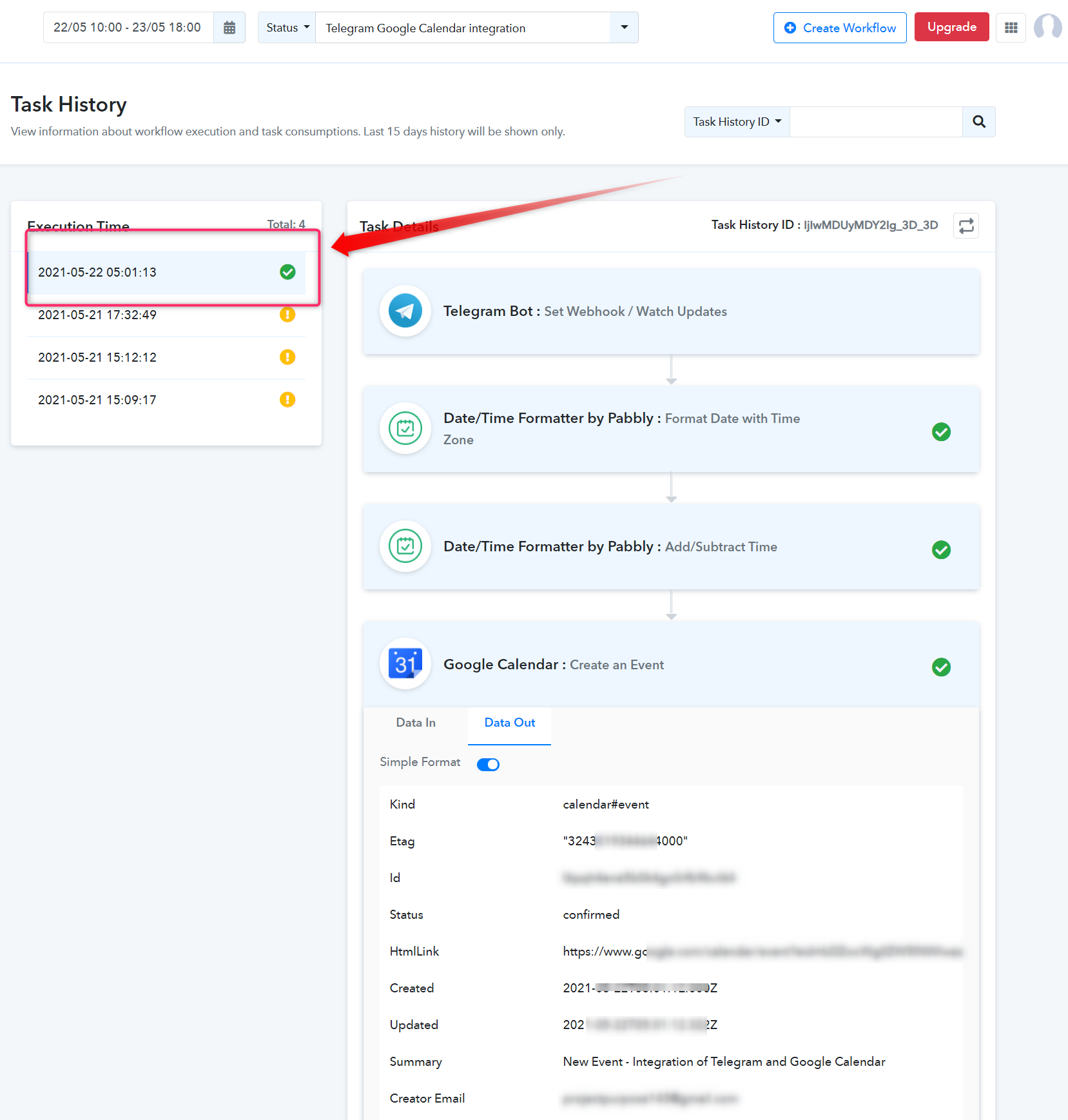Screen dimensions: 1068x1120
Task: Click the HtmlLink URL value
Action: pos(762,951)
